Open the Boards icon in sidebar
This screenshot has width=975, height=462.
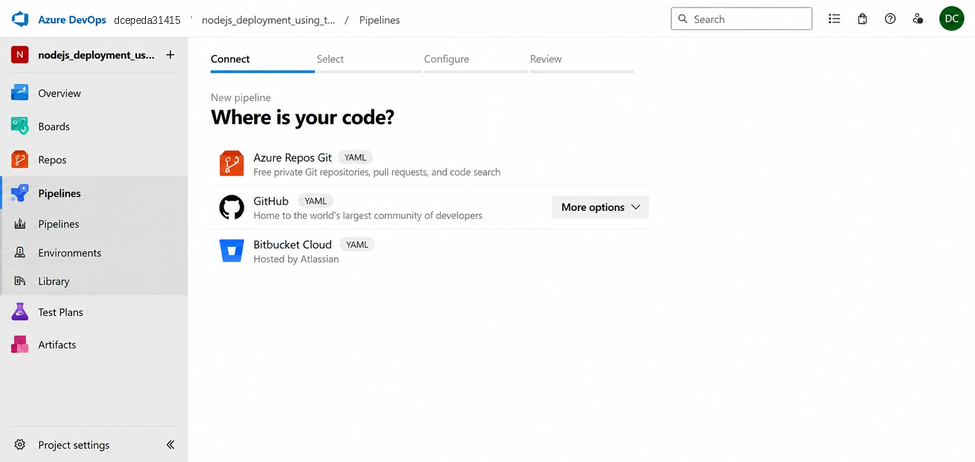[x=20, y=126]
